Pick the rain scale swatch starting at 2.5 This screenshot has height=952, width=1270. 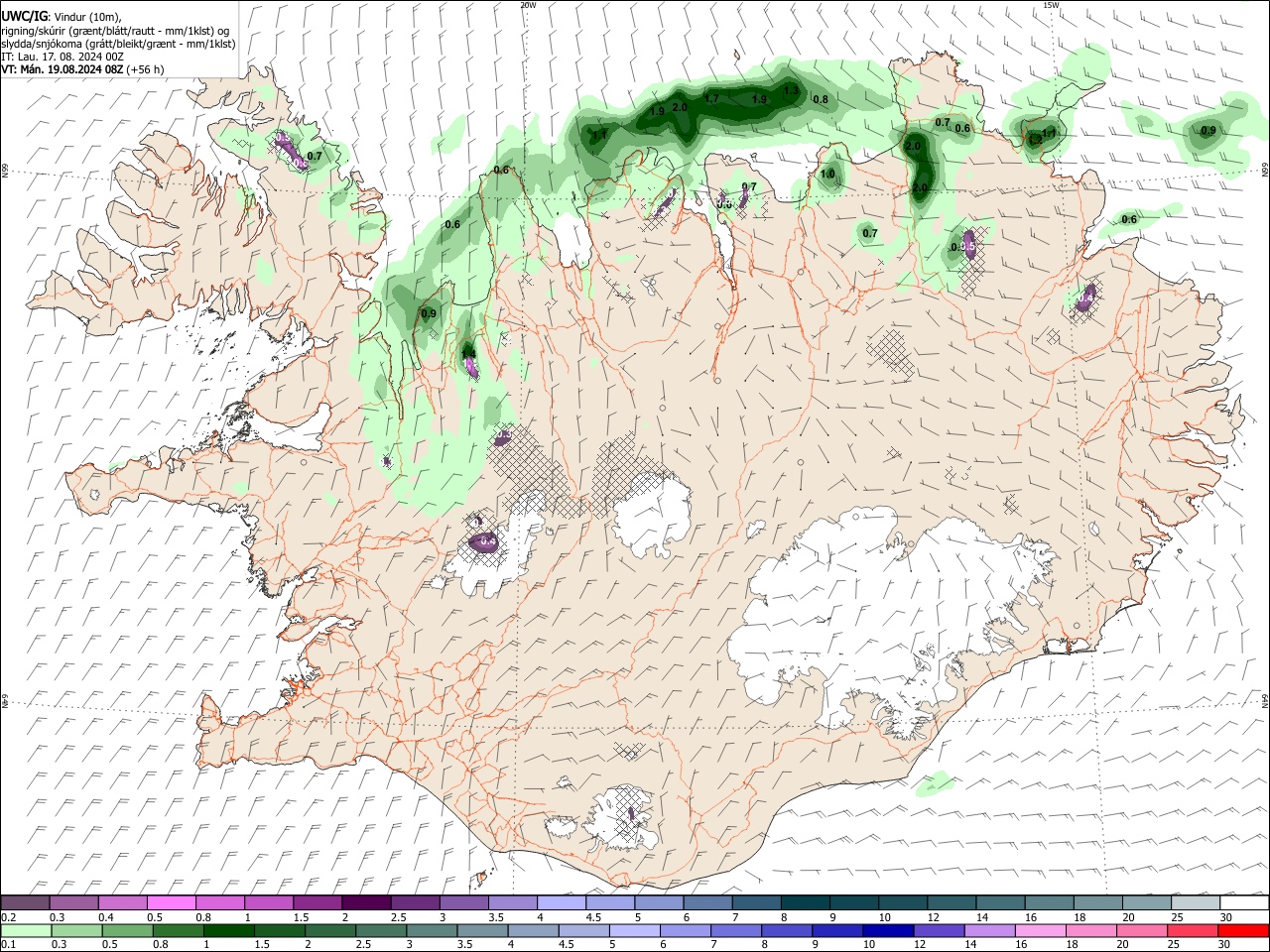381,931
